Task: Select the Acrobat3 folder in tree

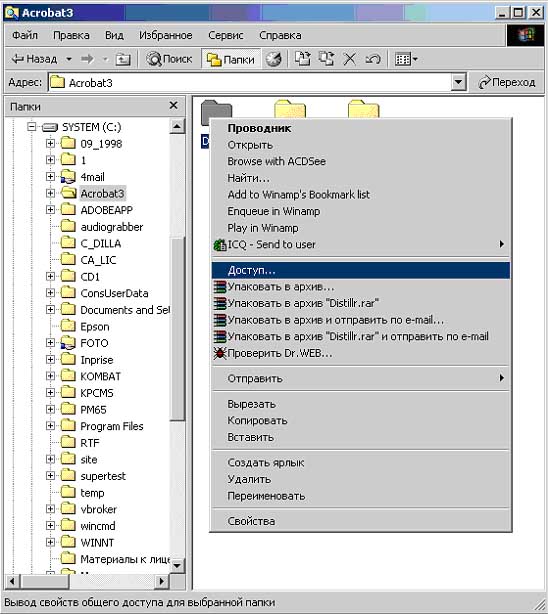Action: point(103,193)
